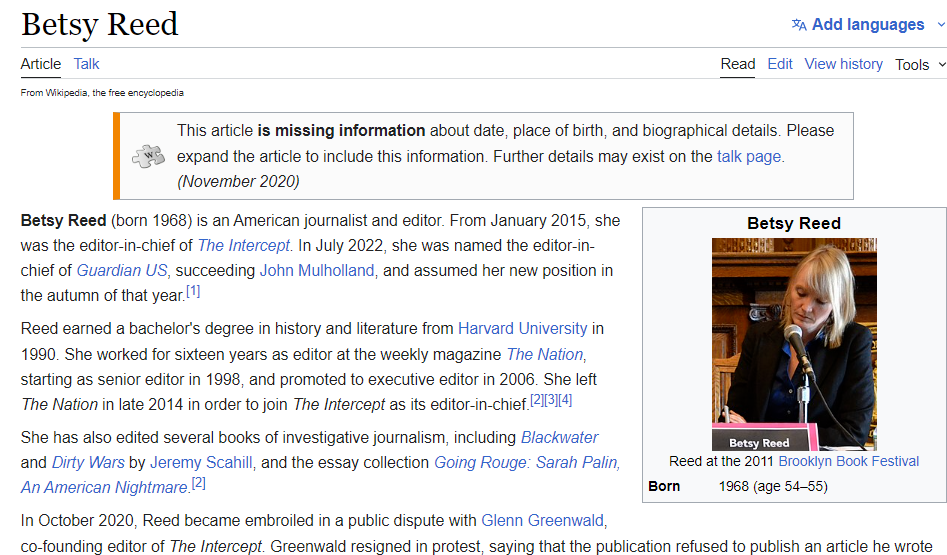
Task: Click the '1968 (age 54–55)' infobox value
Action: [773, 486]
